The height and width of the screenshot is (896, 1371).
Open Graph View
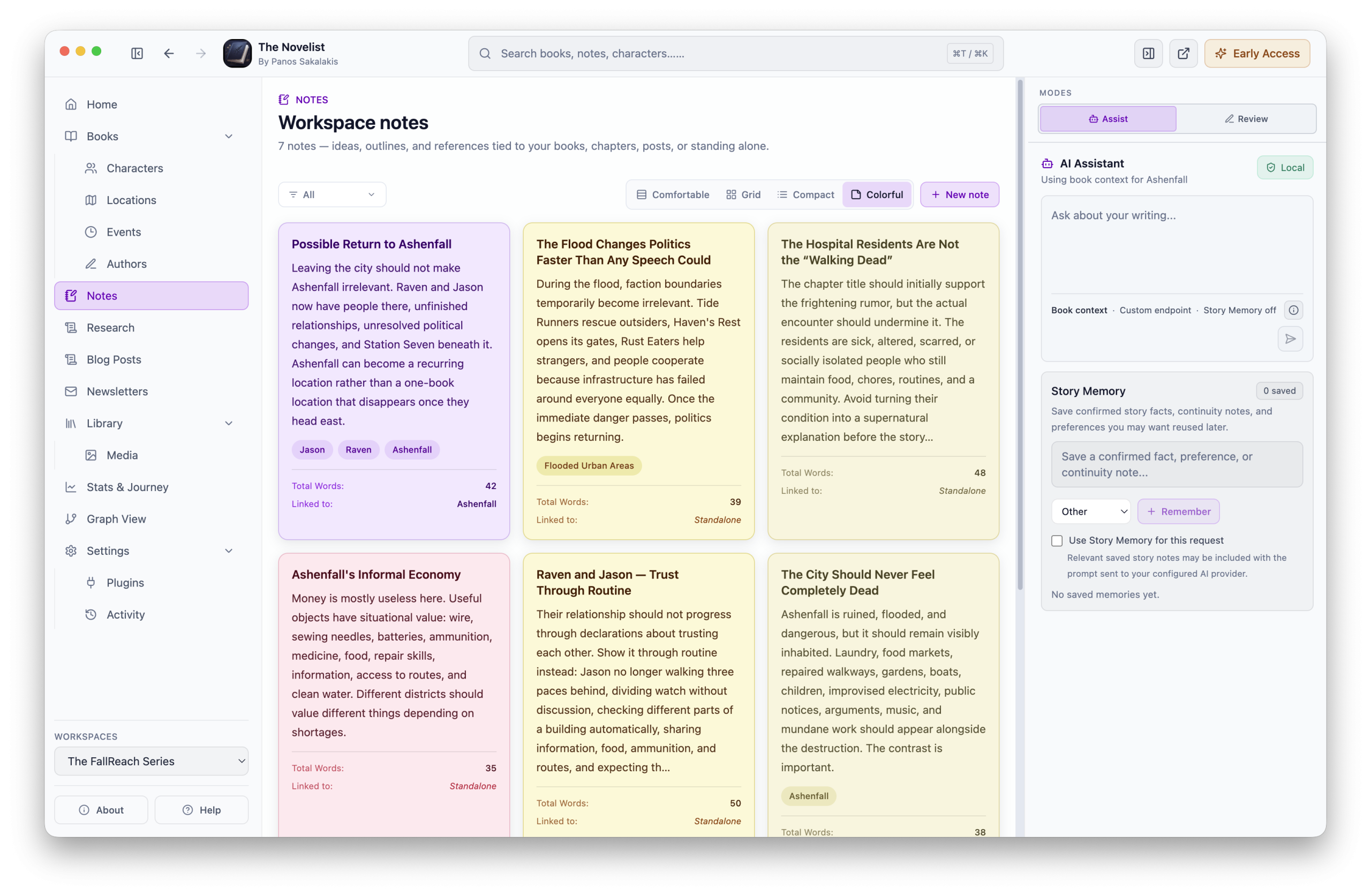152,518
